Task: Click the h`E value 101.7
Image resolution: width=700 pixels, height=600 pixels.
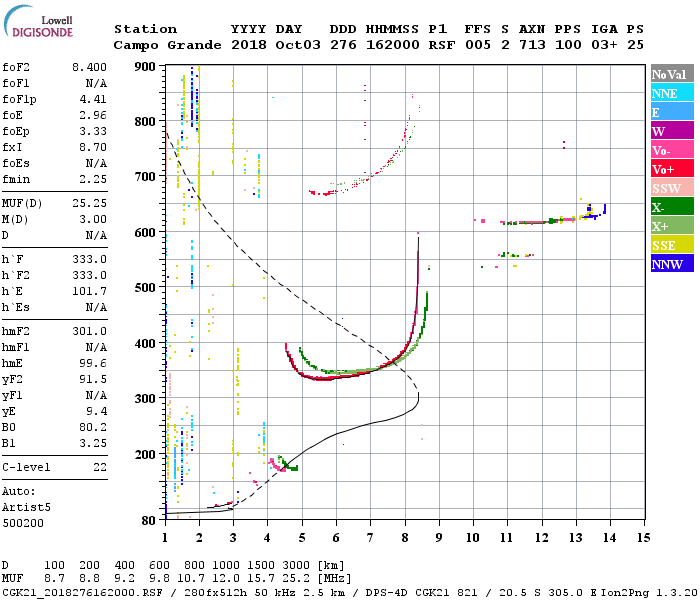Action: click(x=89, y=291)
